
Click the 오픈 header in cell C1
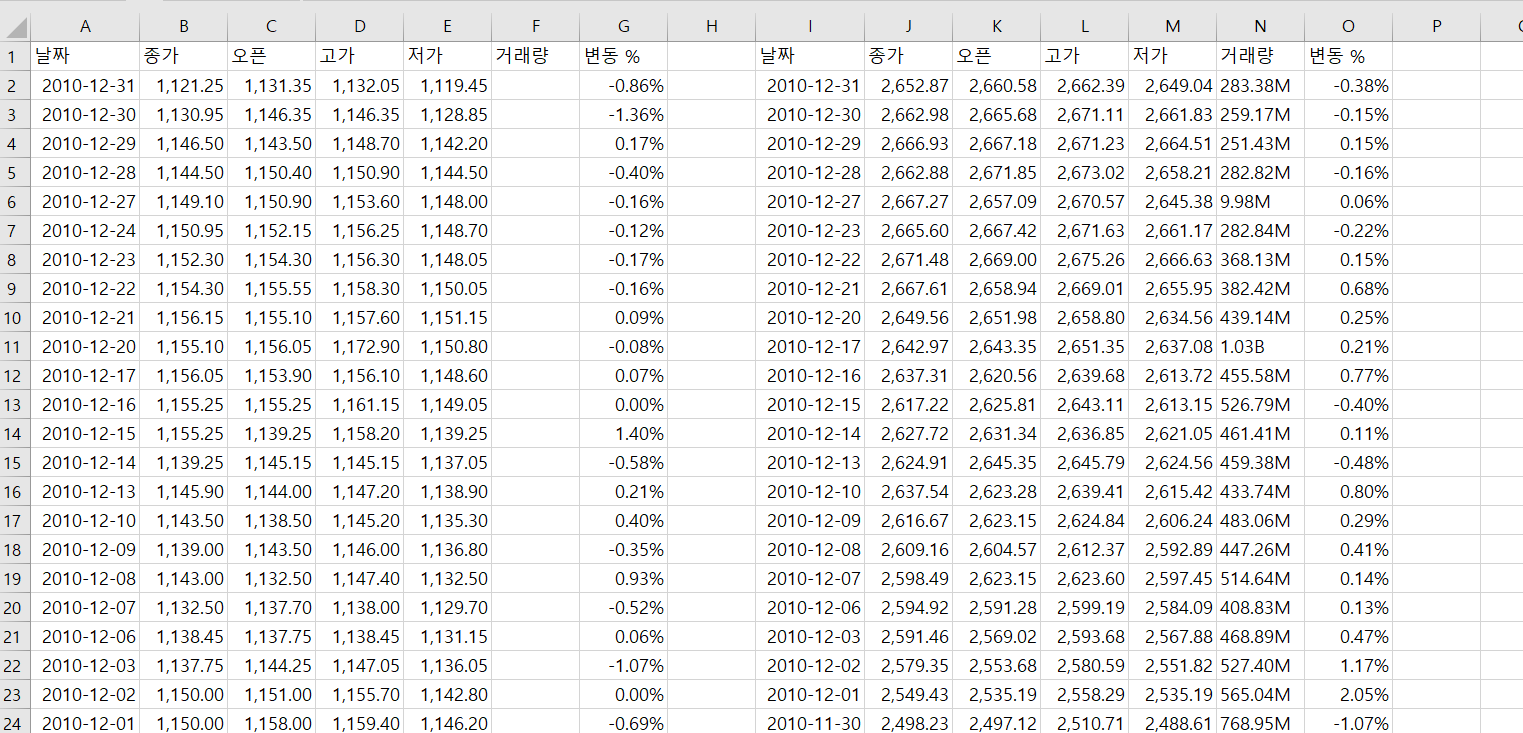point(272,56)
